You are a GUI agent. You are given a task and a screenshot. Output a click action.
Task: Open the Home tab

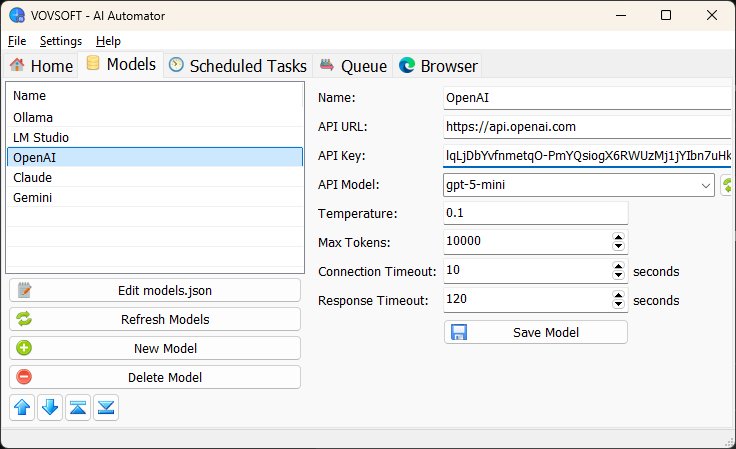41,66
